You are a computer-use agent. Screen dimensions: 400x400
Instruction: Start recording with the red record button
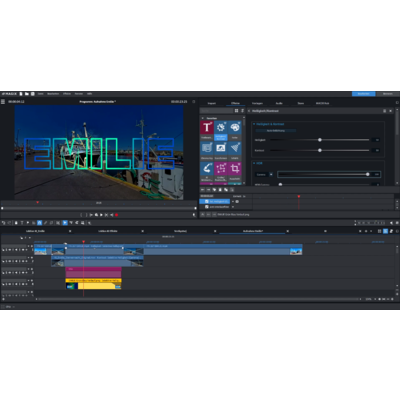[x=117, y=215]
